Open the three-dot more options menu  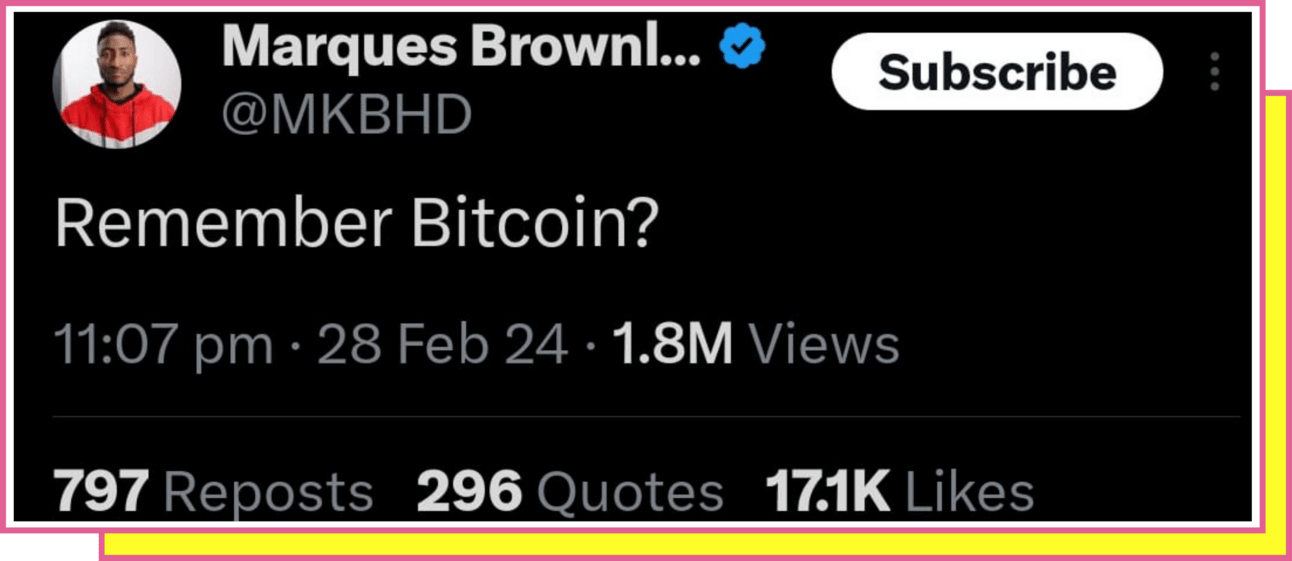1215,72
